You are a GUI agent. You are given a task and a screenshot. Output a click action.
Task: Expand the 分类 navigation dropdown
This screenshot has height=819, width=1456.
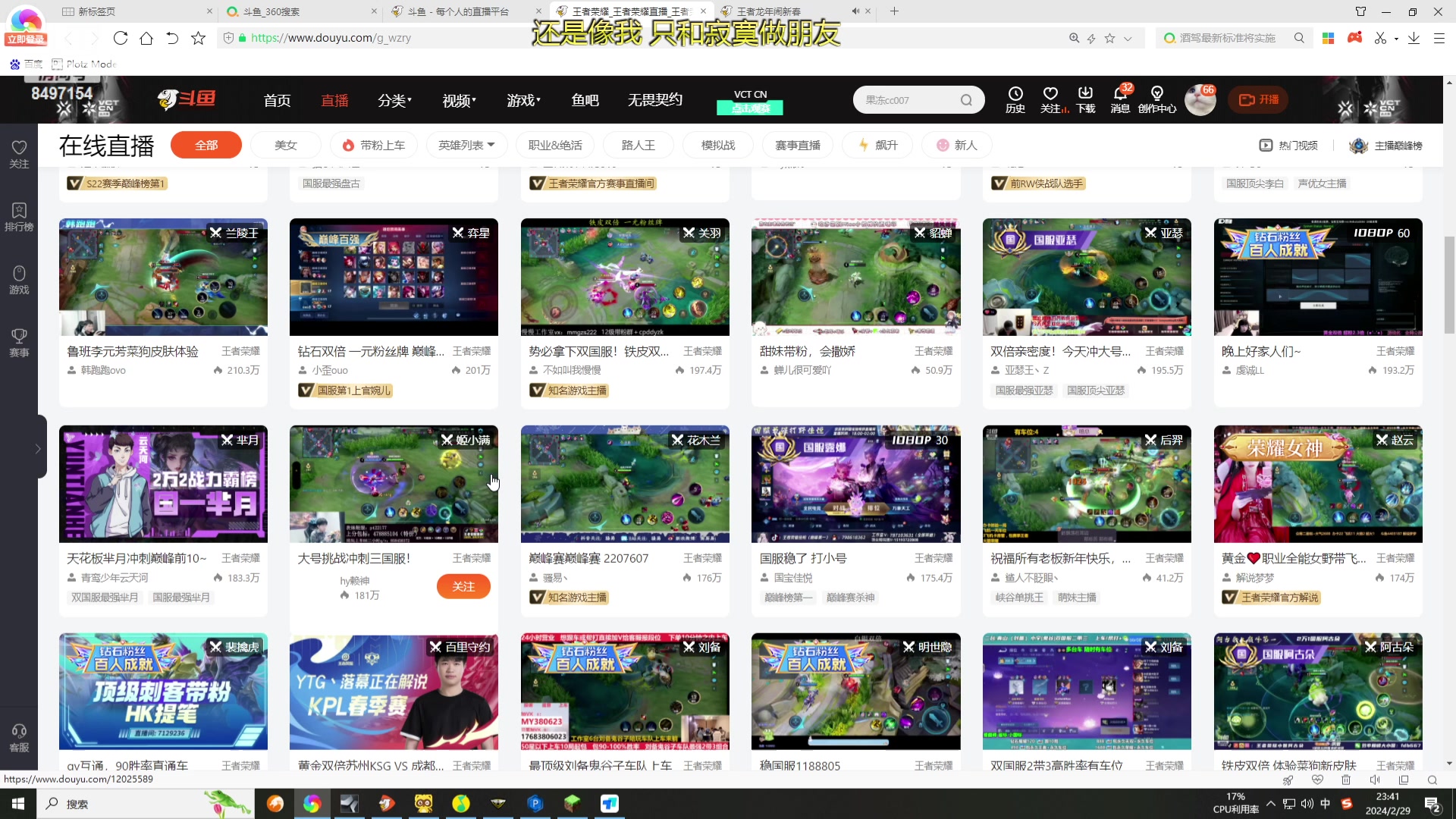tap(394, 100)
